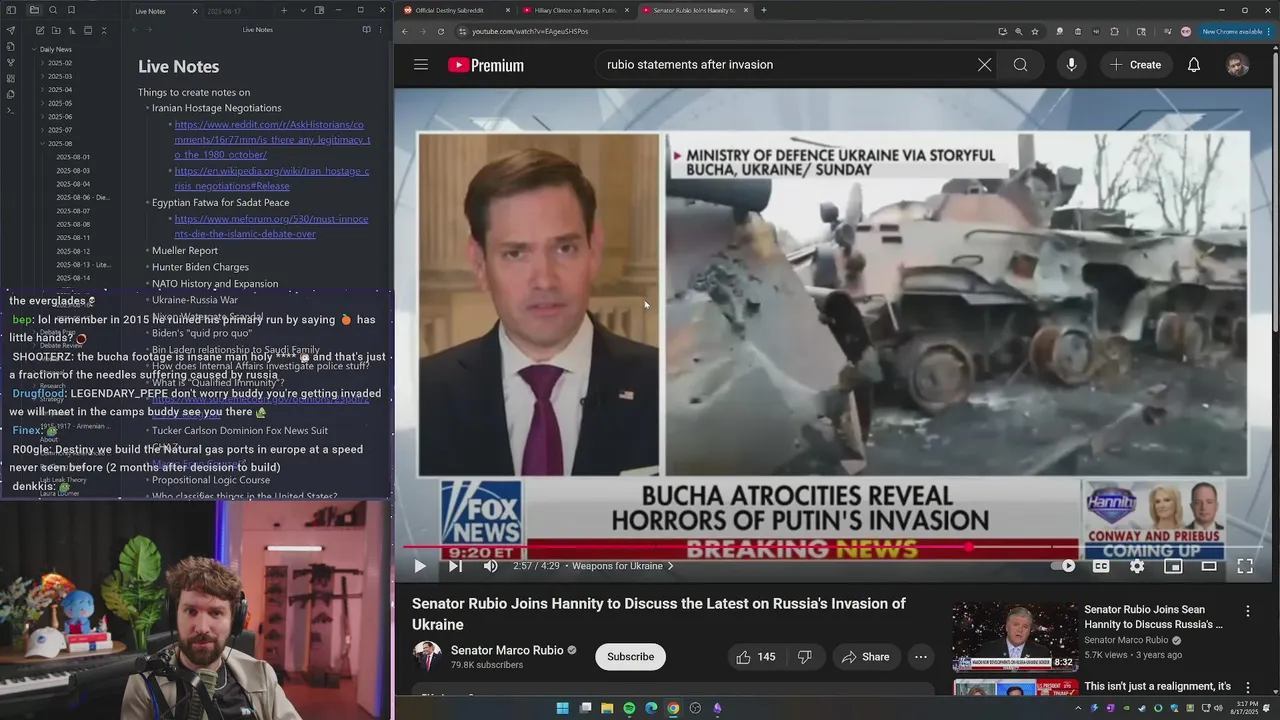Bookmark this page with star

(1035, 31)
